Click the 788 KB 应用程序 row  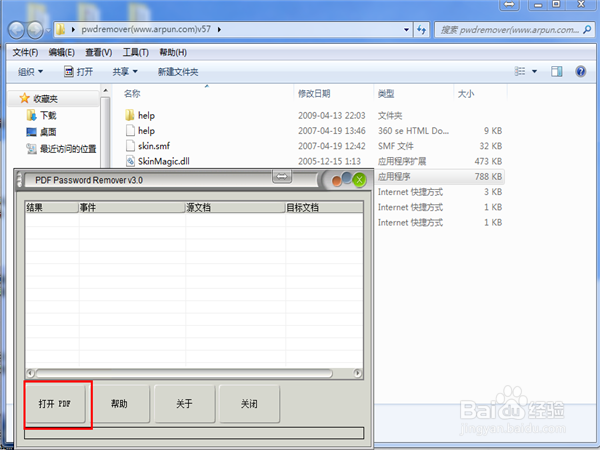(x=439, y=176)
